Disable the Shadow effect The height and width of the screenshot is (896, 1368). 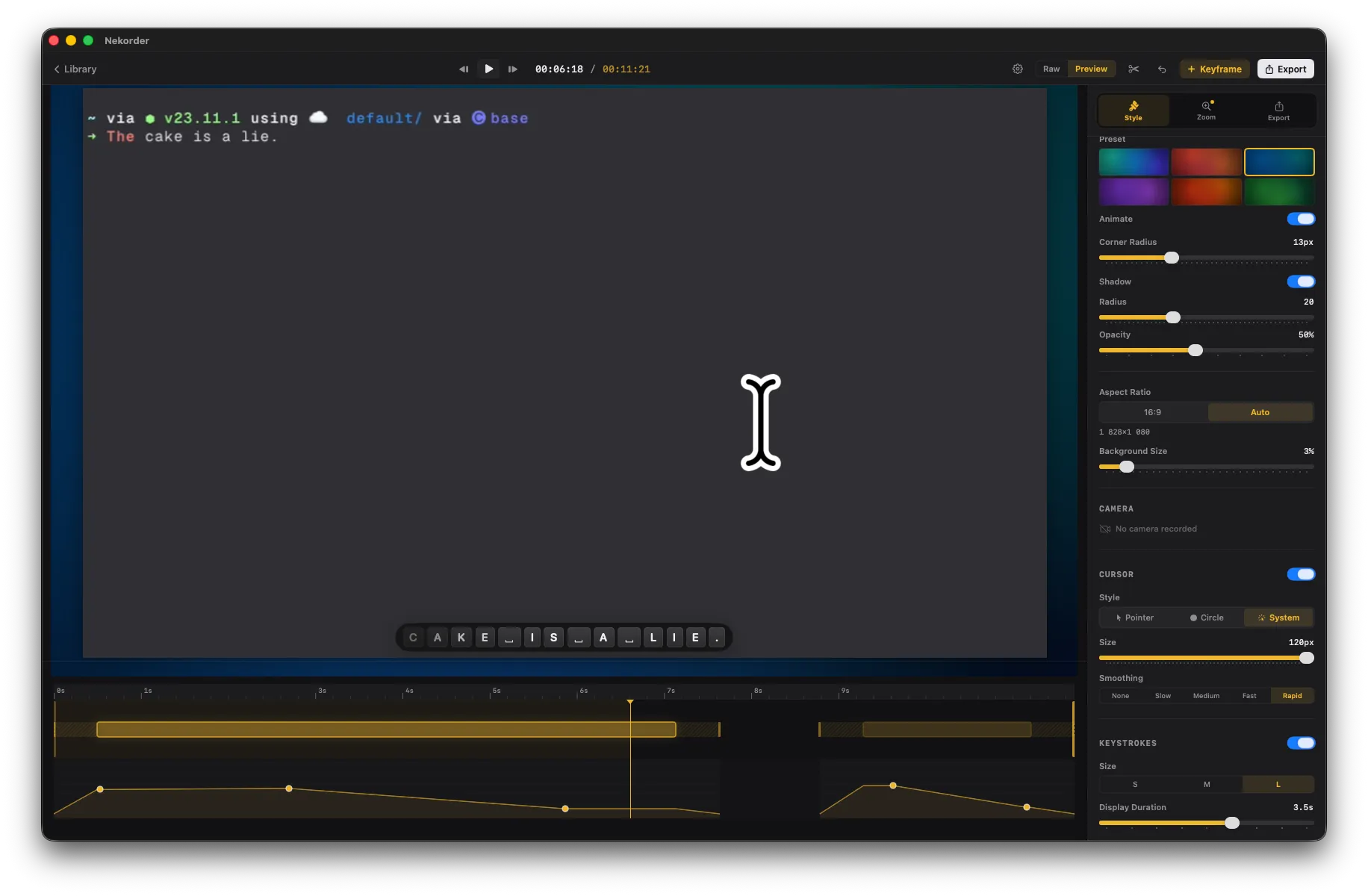coord(1301,281)
